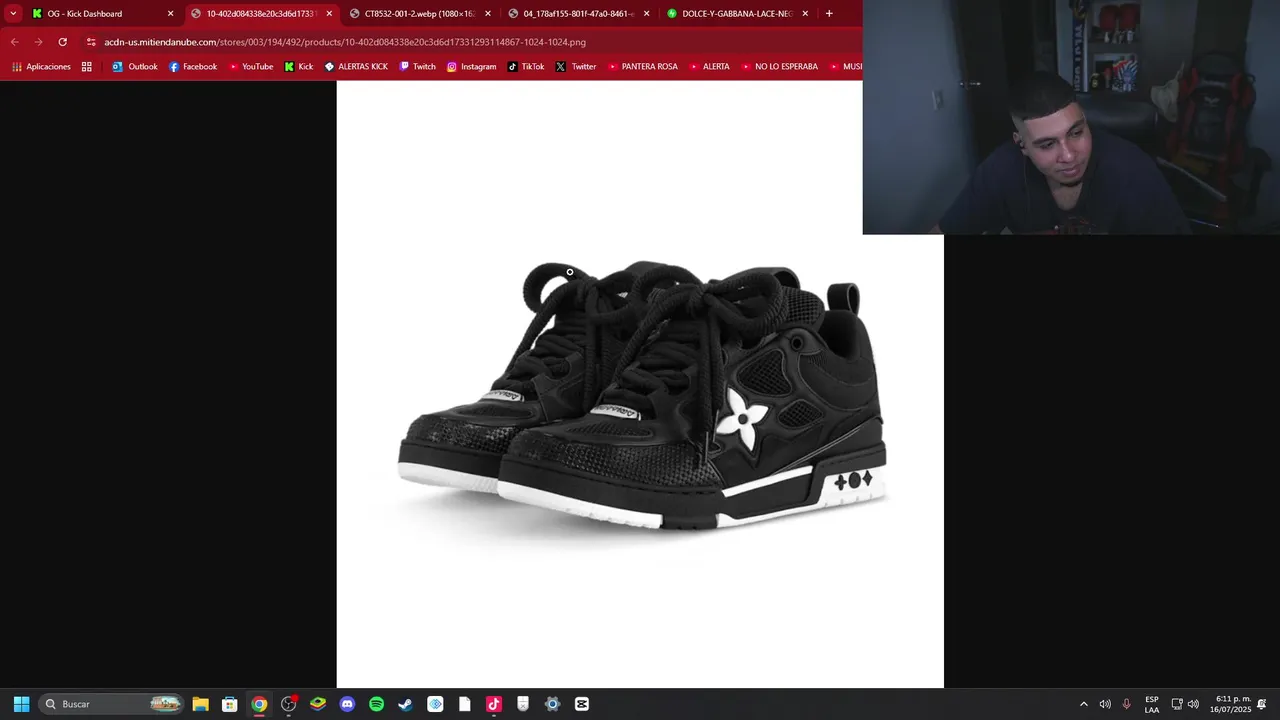This screenshot has height=720, width=1280.
Task: Open the network status tray icon
Action: 1177,704
